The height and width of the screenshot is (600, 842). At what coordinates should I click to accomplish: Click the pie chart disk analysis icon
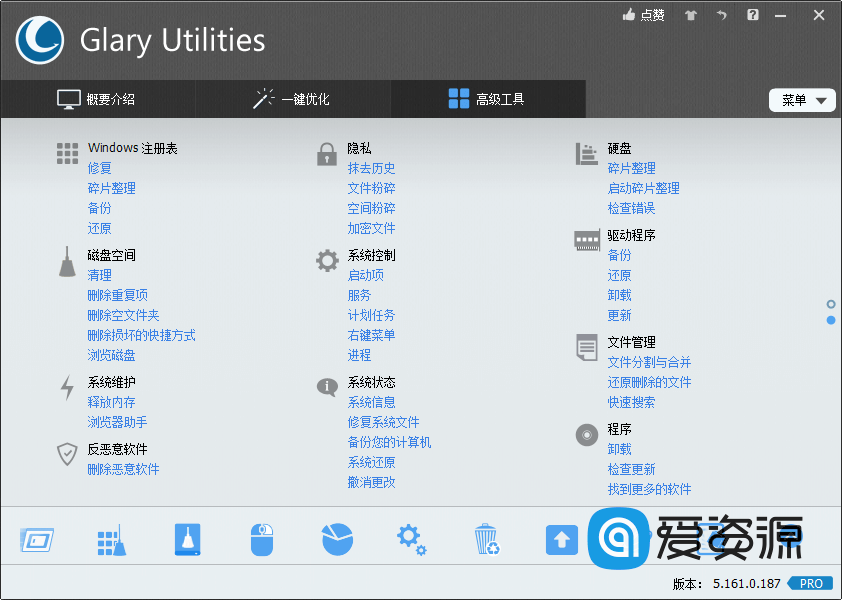click(336, 540)
